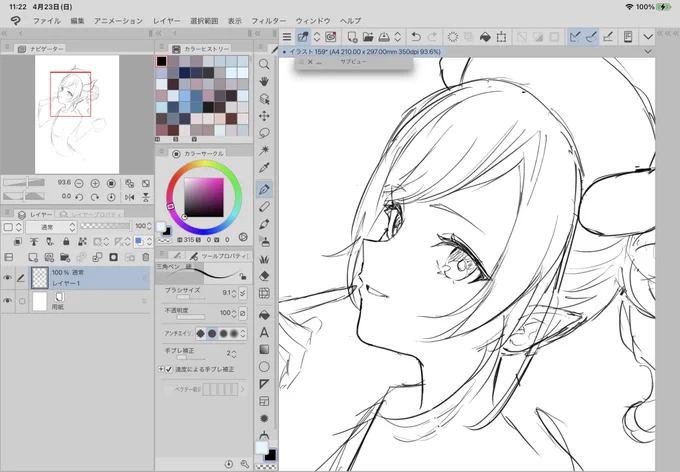
Task: Select the fill bucket tool in tool palette
Action: point(264,315)
